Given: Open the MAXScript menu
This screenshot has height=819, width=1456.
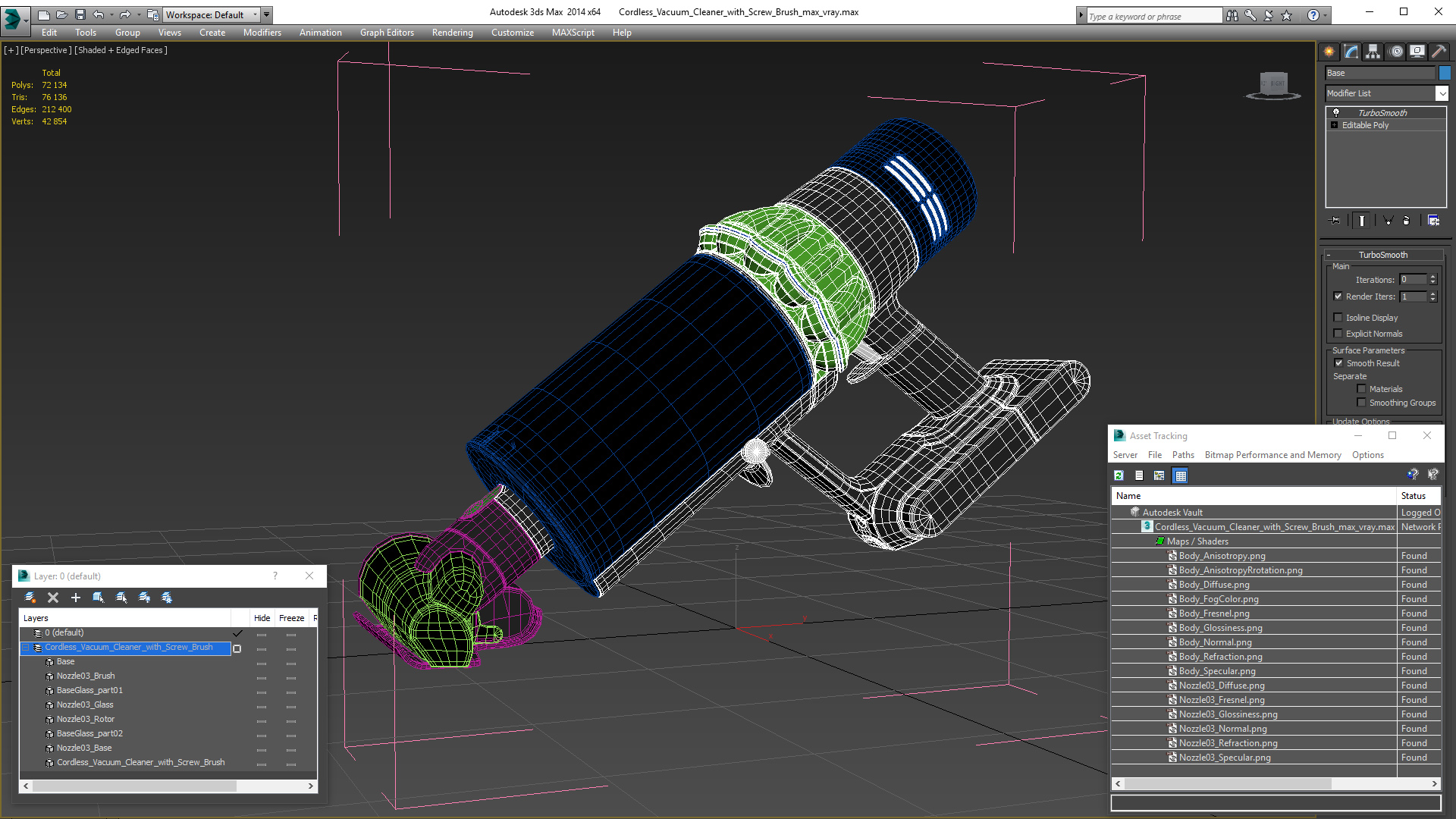Looking at the screenshot, I should pos(573,33).
